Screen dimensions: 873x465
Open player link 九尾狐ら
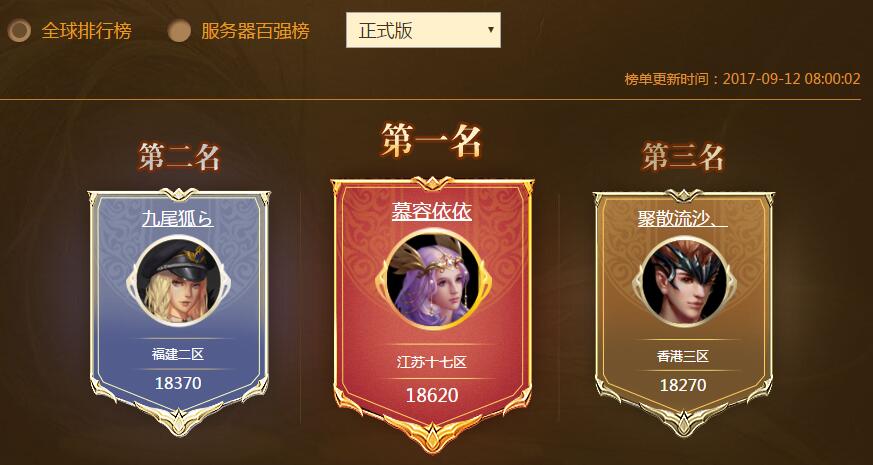pyautogui.click(x=178, y=218)
